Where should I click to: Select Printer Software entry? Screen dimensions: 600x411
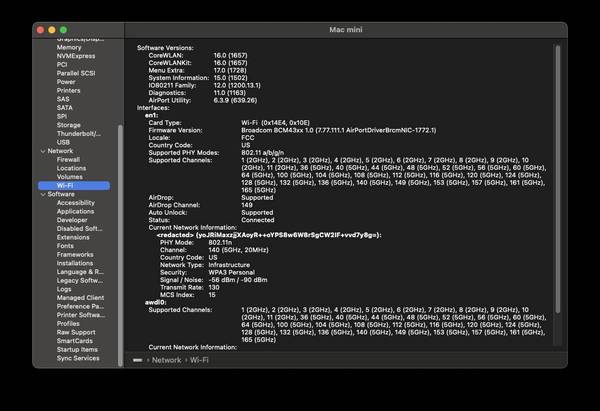[80, 315]
